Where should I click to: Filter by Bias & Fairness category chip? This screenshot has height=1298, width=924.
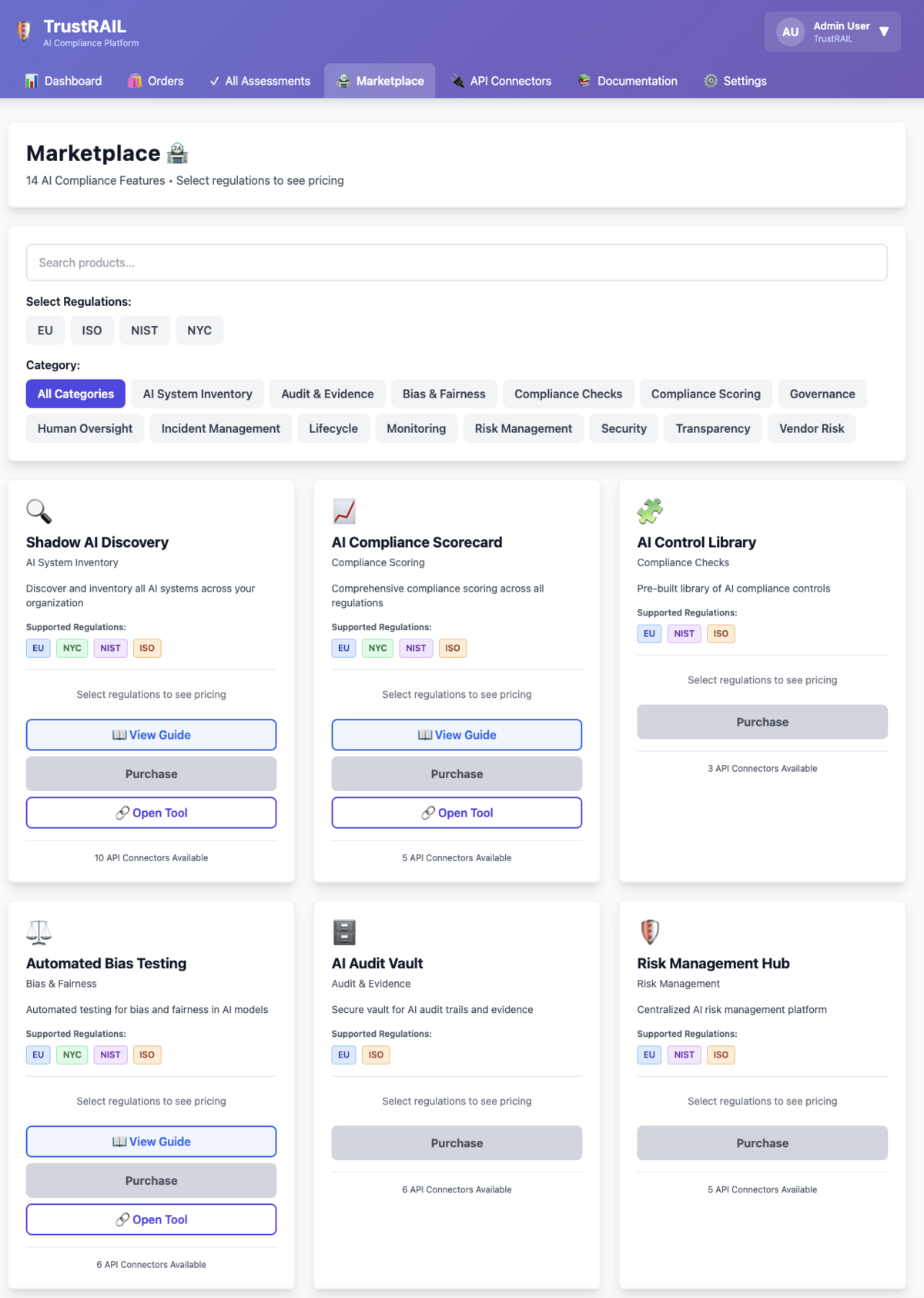pyautogui.click(x=444, y=394)
